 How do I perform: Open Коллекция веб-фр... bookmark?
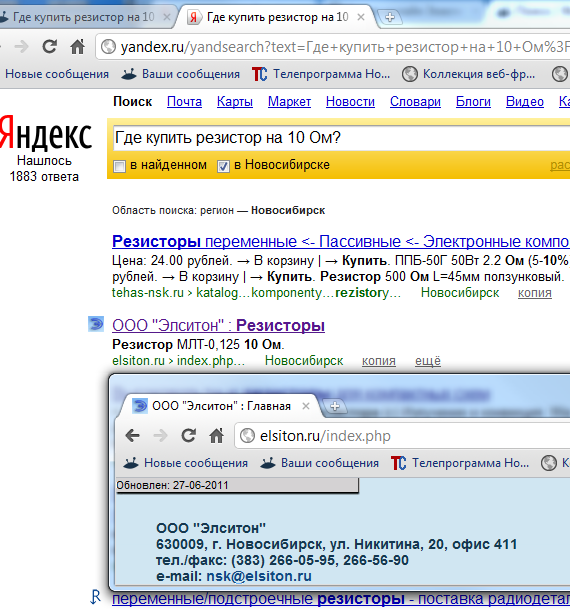point(468,74)
